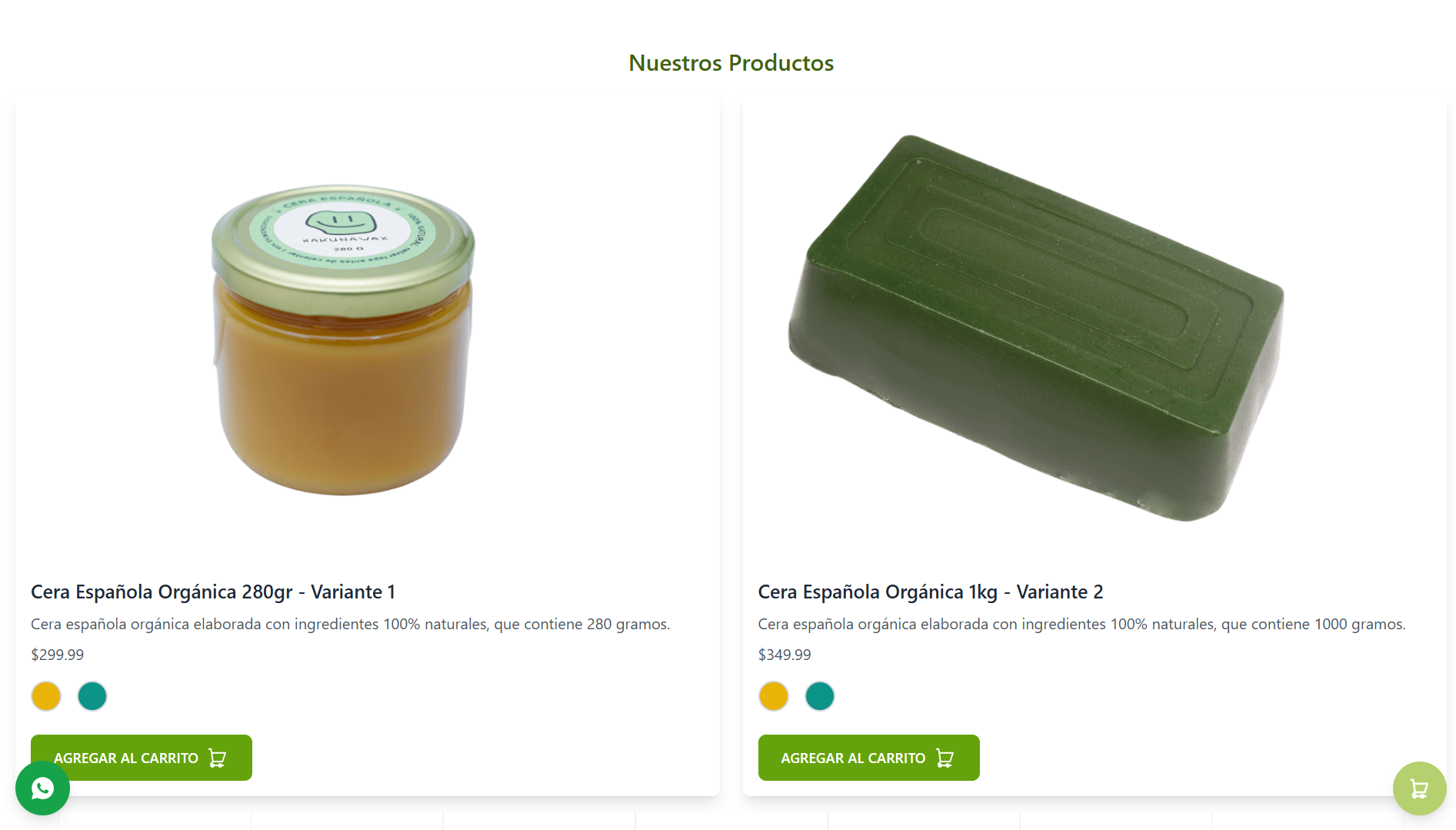
Task: Open the WhatsApp chat bubble
Action: click(42, 788)
